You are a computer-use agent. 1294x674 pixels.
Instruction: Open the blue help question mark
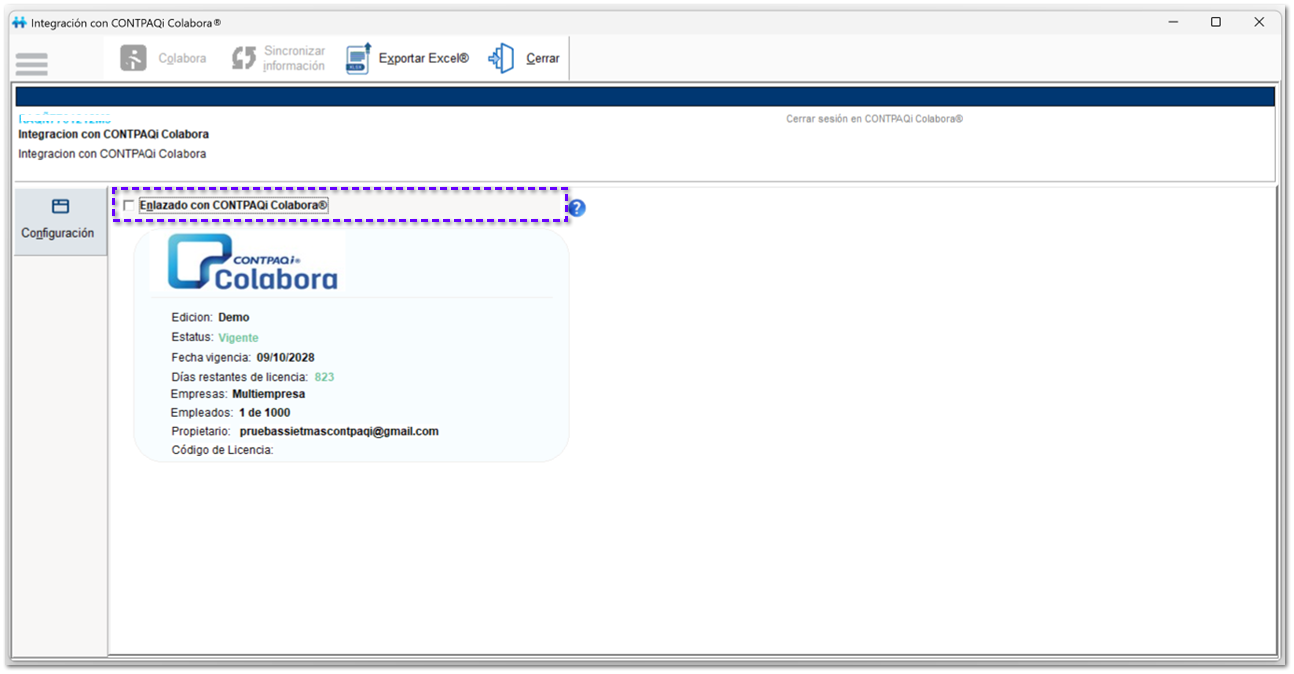tap(577, 208)
